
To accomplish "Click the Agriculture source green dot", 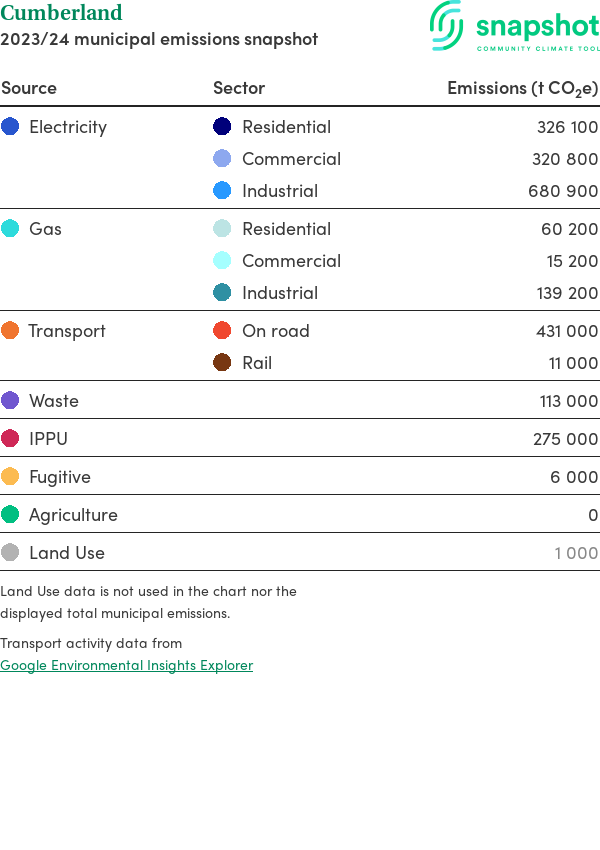I will [x=10, y=515].
